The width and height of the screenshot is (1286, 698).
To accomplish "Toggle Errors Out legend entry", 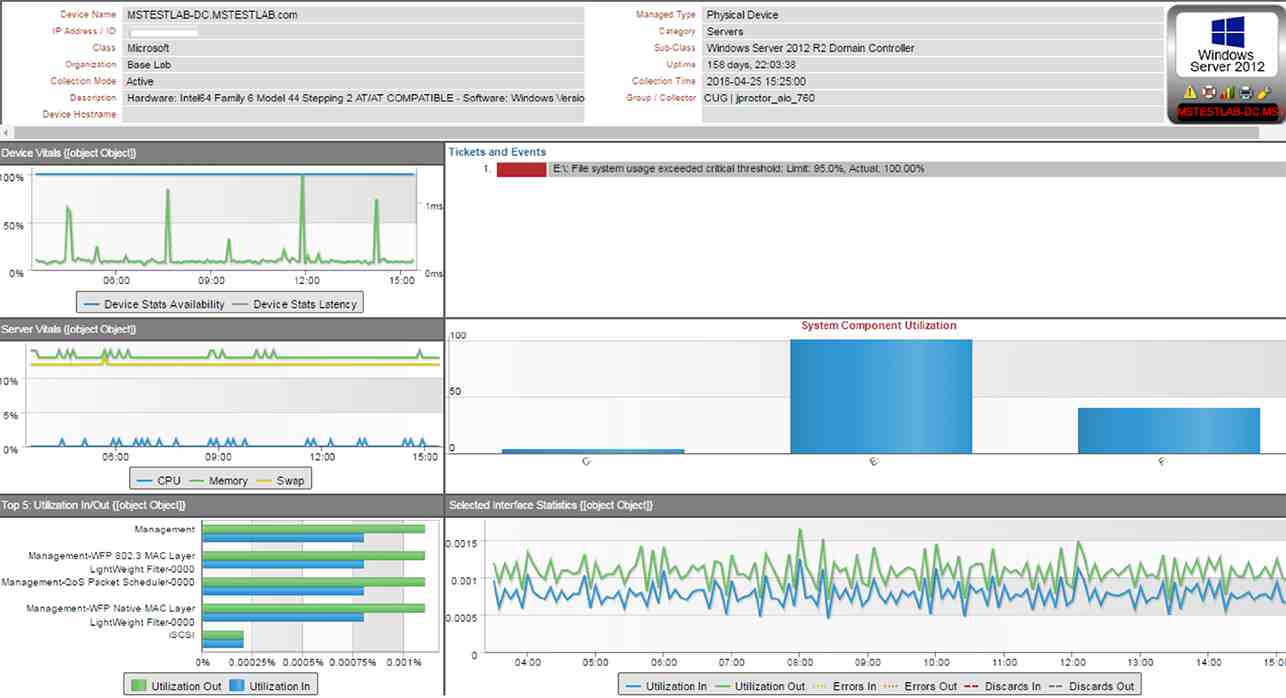I will 921,687.
